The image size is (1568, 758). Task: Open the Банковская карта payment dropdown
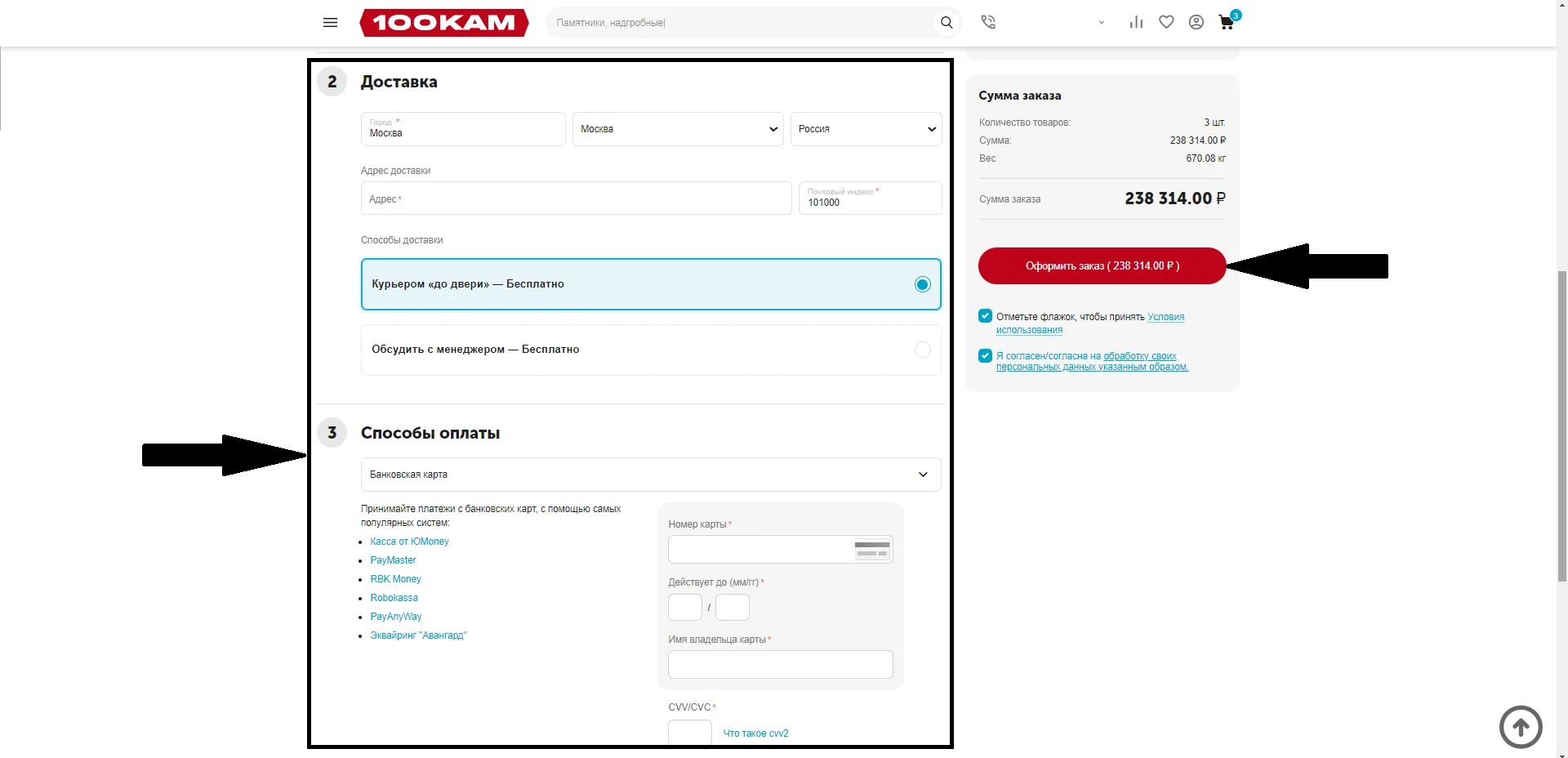[650, 475]
